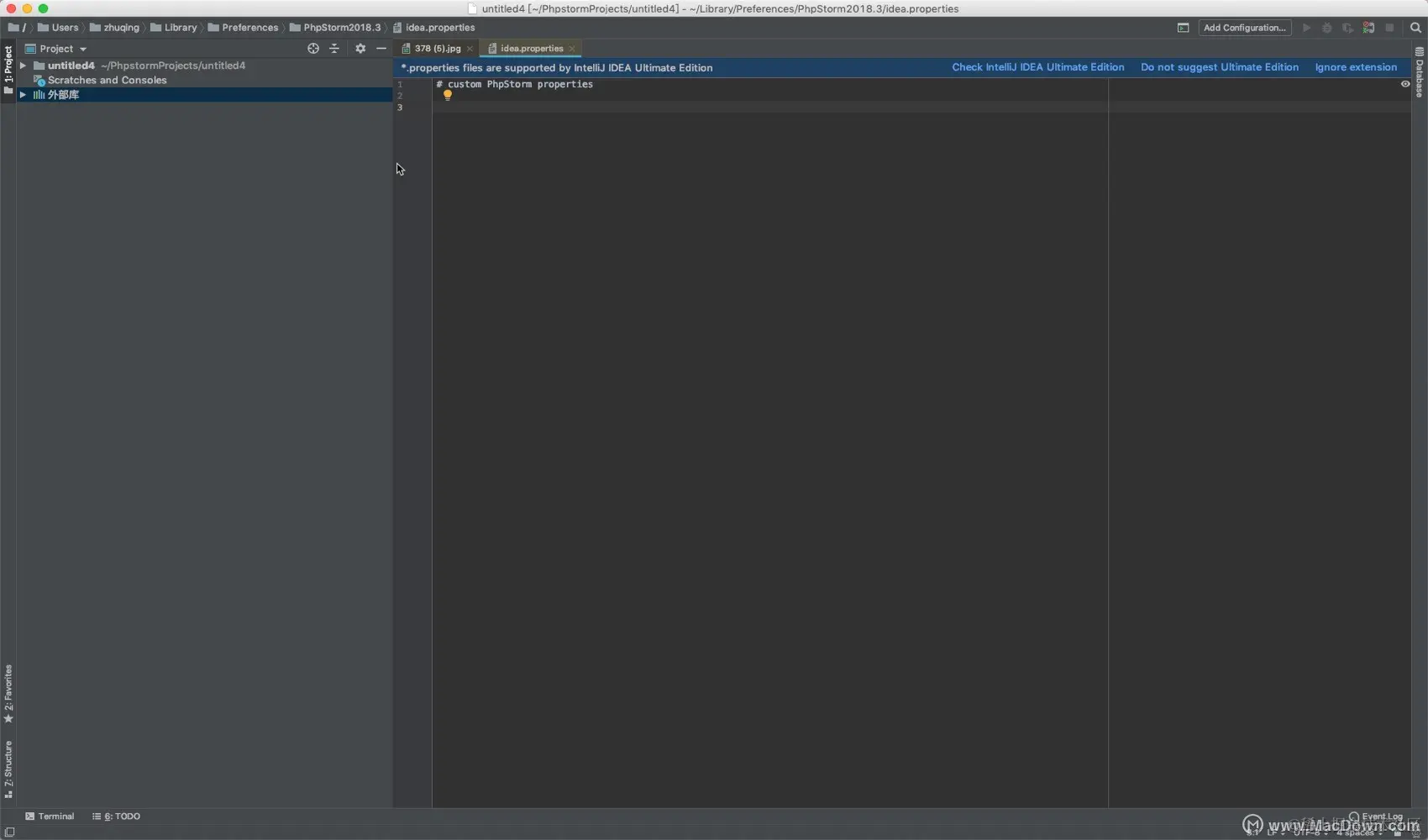Image resolution: width=1428 pixels, height=840 pixels.
Task: Click the Run play icon
Action: [1306, 28]
